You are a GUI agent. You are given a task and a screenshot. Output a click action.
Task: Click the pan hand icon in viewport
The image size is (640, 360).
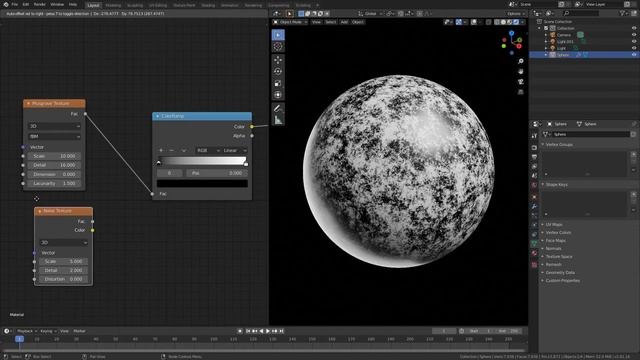(x=520, y=71)
